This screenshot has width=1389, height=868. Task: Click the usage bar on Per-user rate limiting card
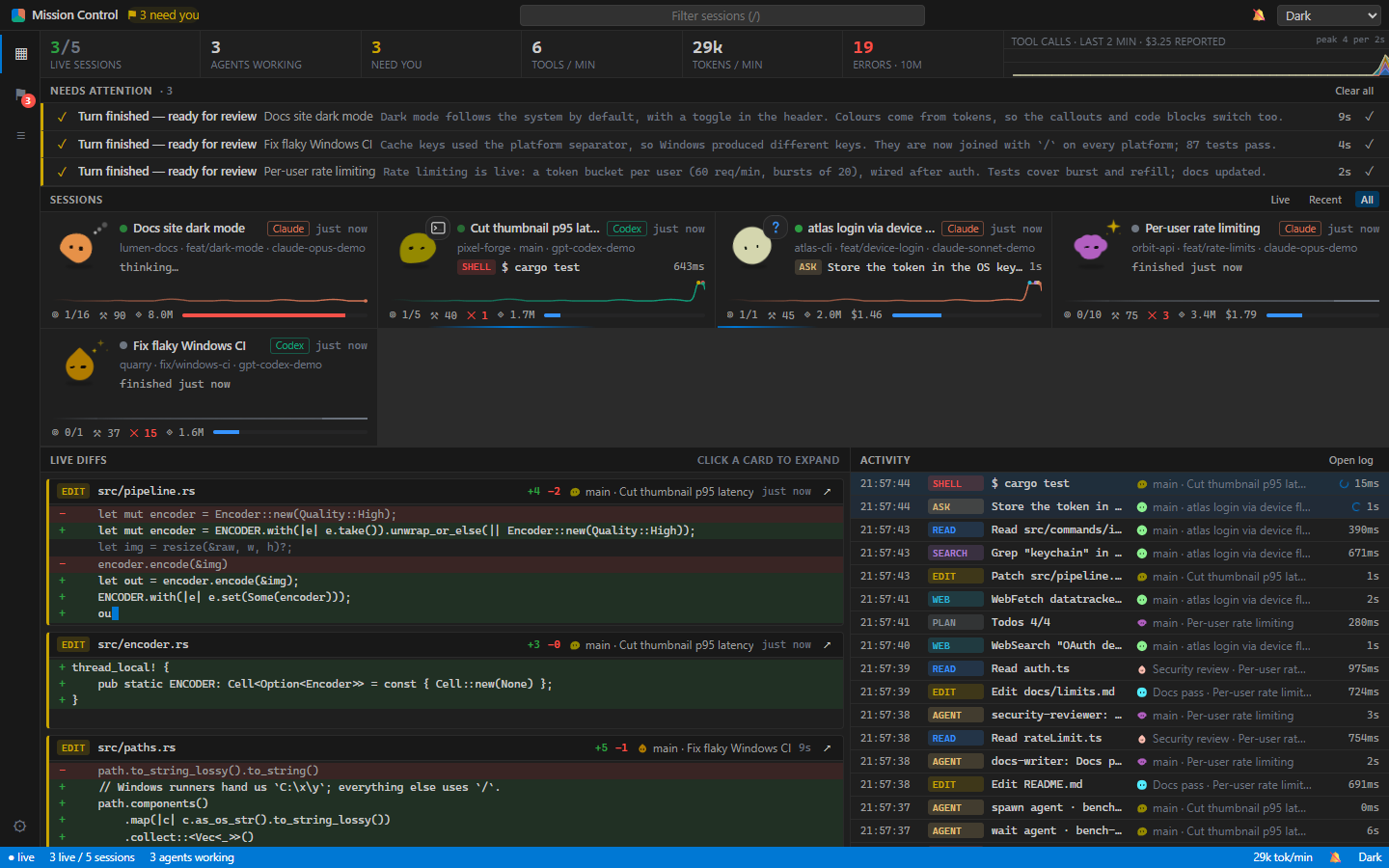click(1322, 315)
